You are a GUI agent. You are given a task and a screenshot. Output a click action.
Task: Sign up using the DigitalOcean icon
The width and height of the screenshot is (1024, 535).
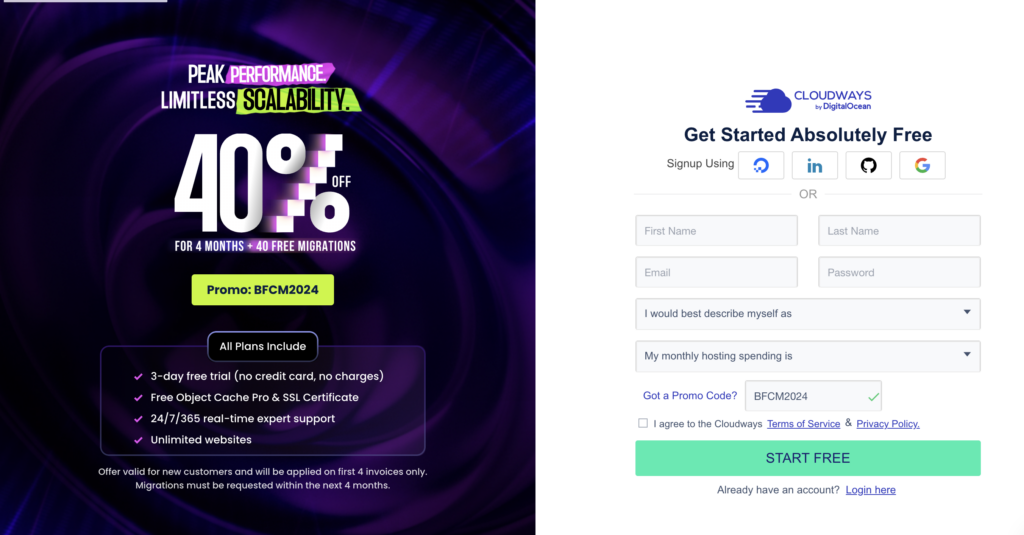point(761,165)
